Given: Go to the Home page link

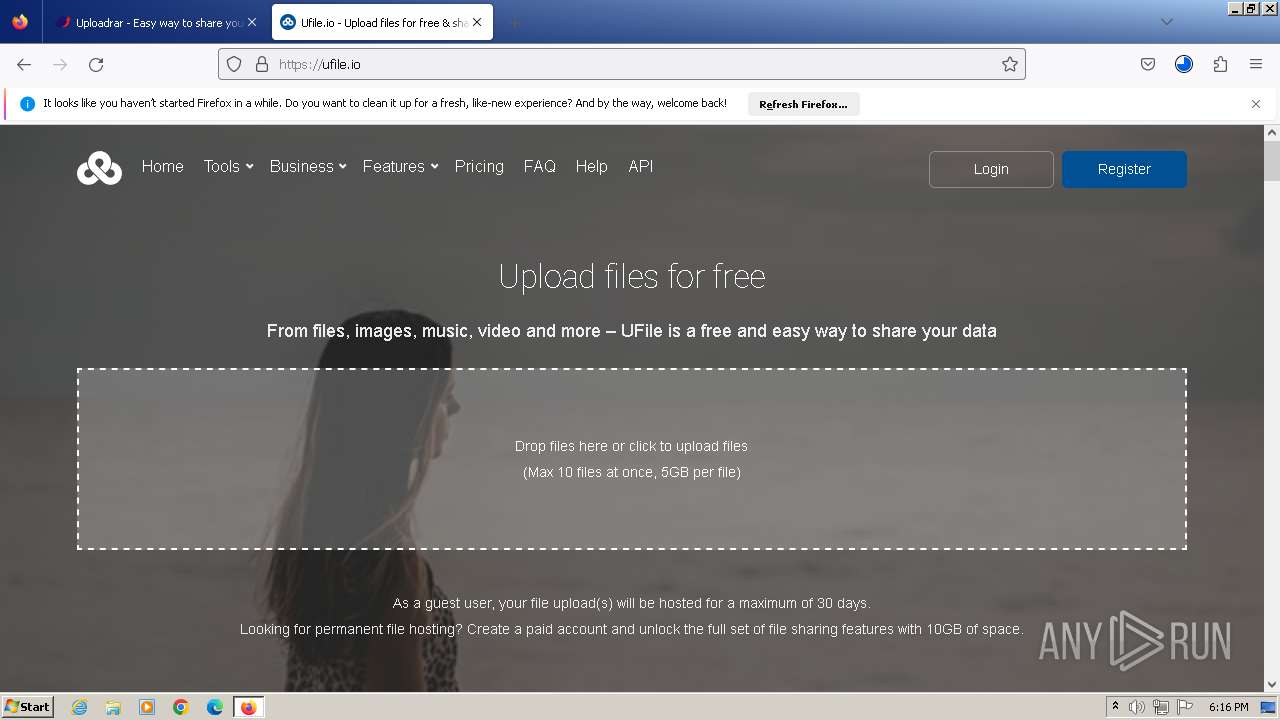Looking at the screenshot, I should click(162, 166).
